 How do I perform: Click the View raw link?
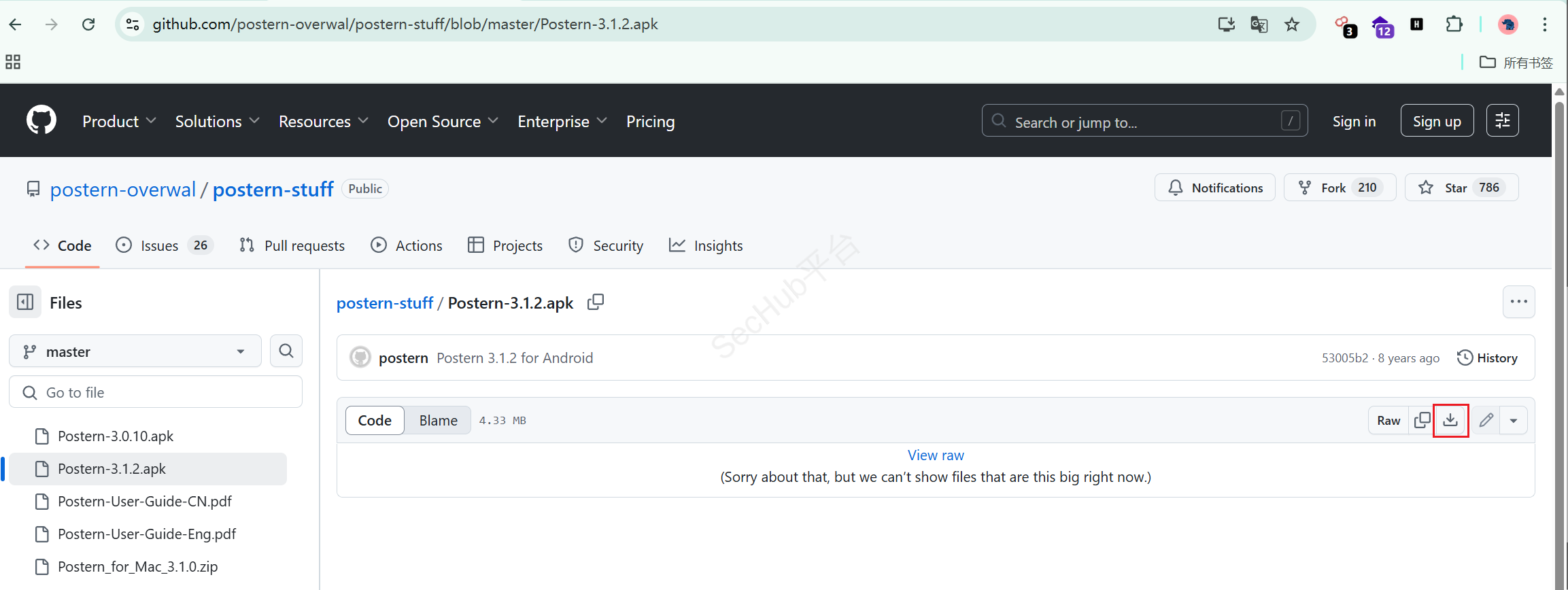936,455
